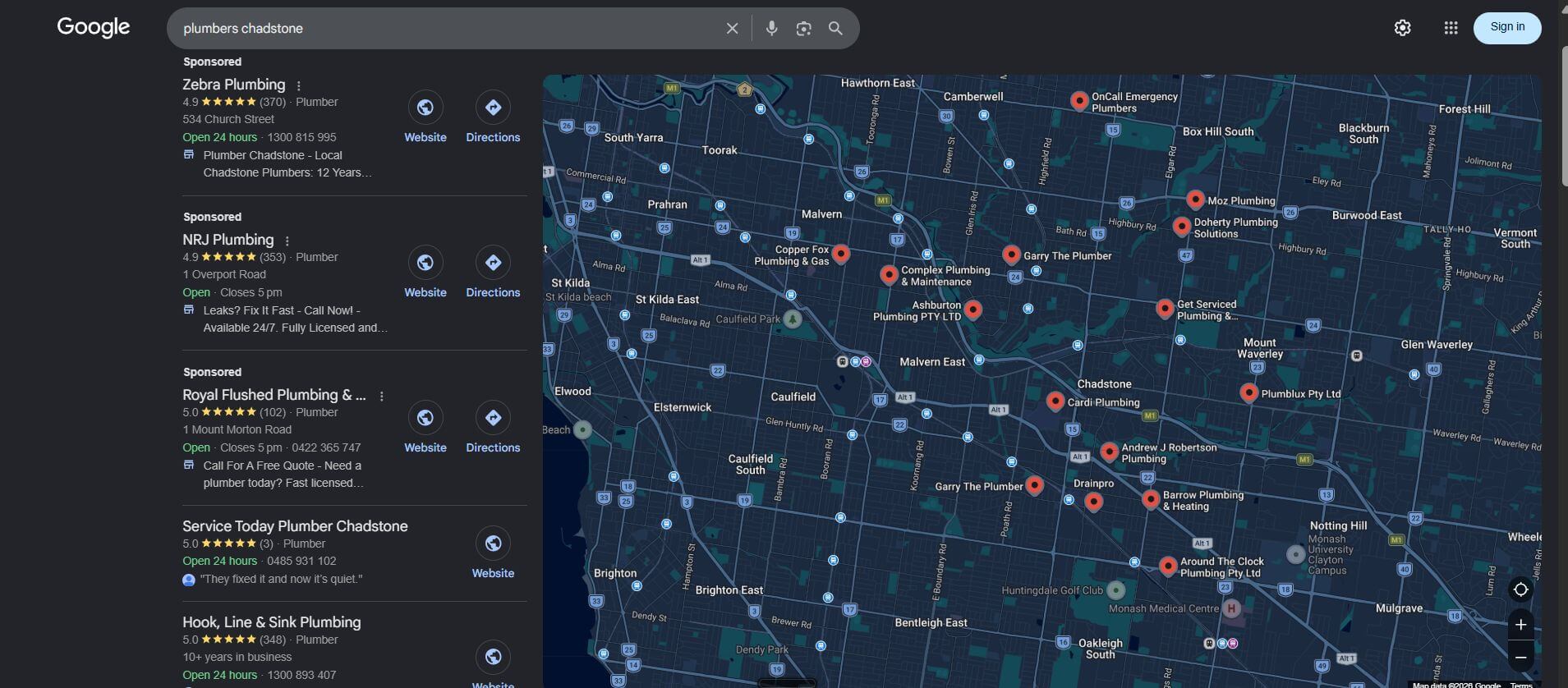Select Plumblux Pty Ltd map pin
The image size is (1568, 688).
1248,392
